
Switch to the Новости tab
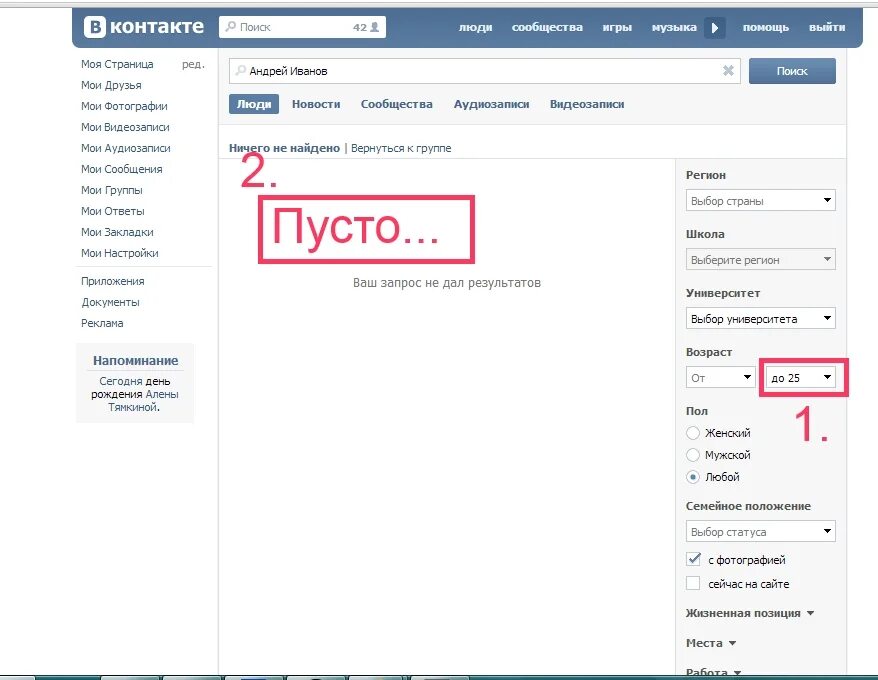[316, 104]
